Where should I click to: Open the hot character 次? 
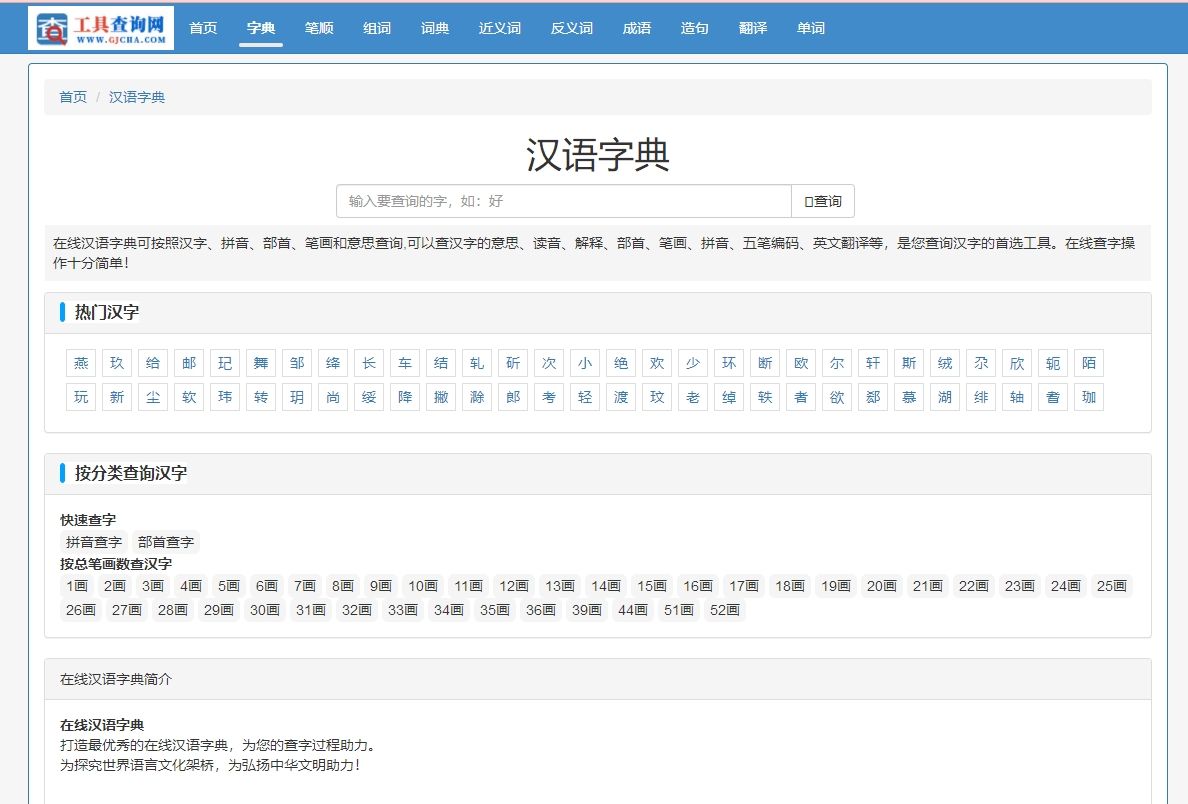coord(549,363)
